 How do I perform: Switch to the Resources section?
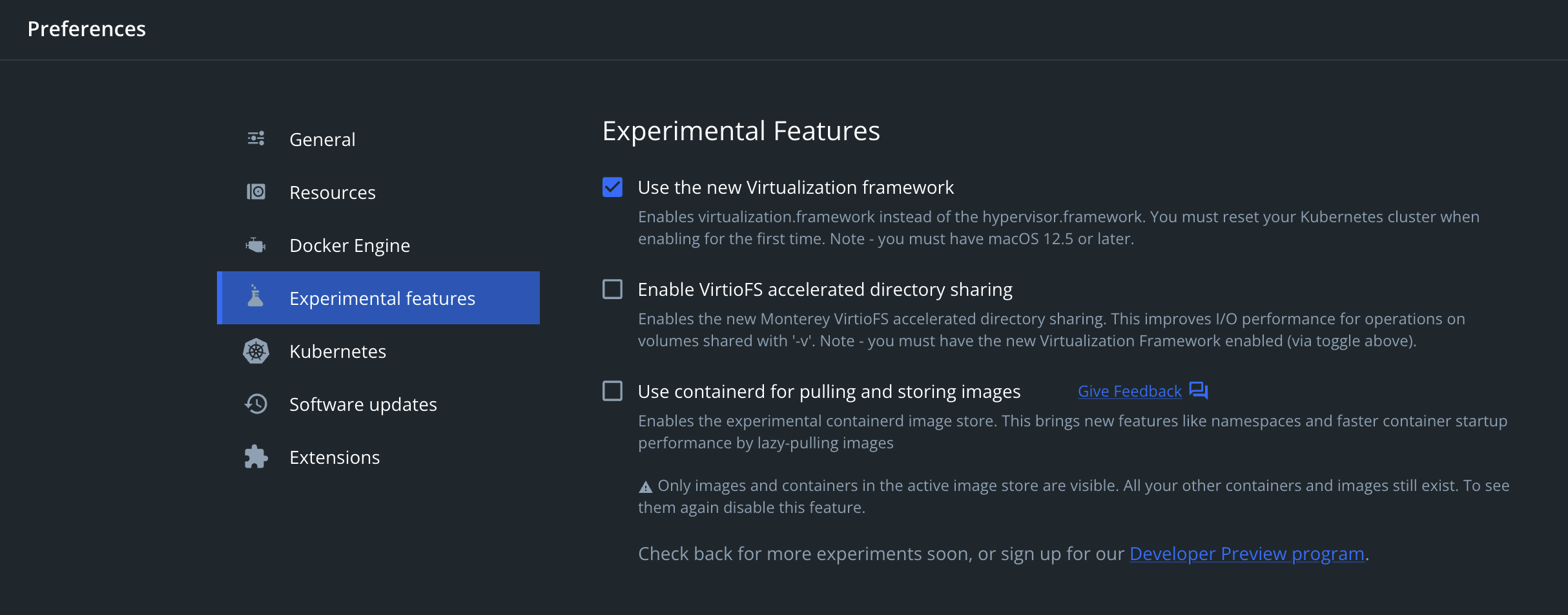pyautogui.click(x=332, y=193)
